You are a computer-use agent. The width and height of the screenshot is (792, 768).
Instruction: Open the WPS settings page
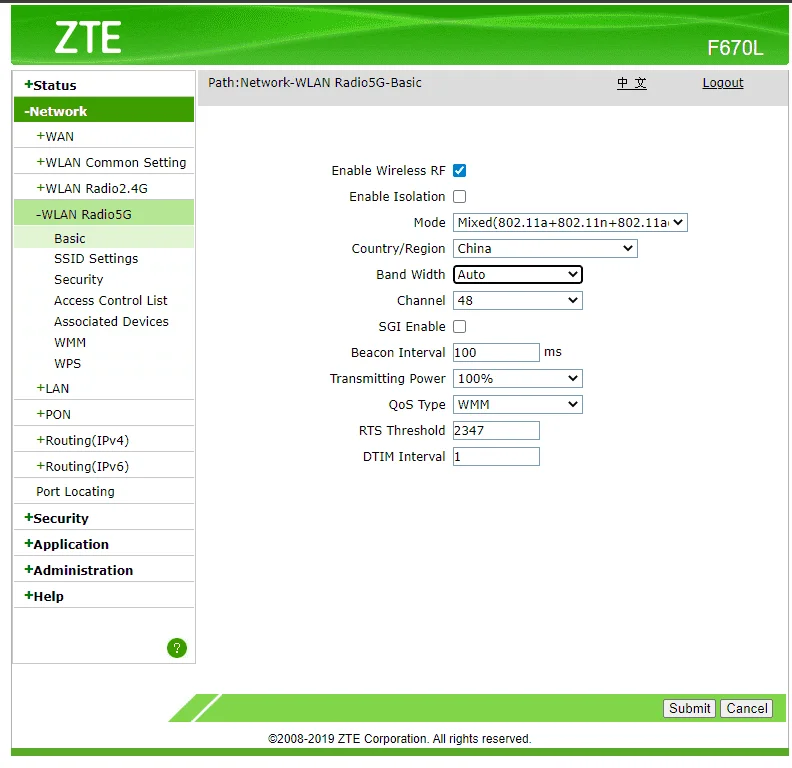tap(67, 364)
